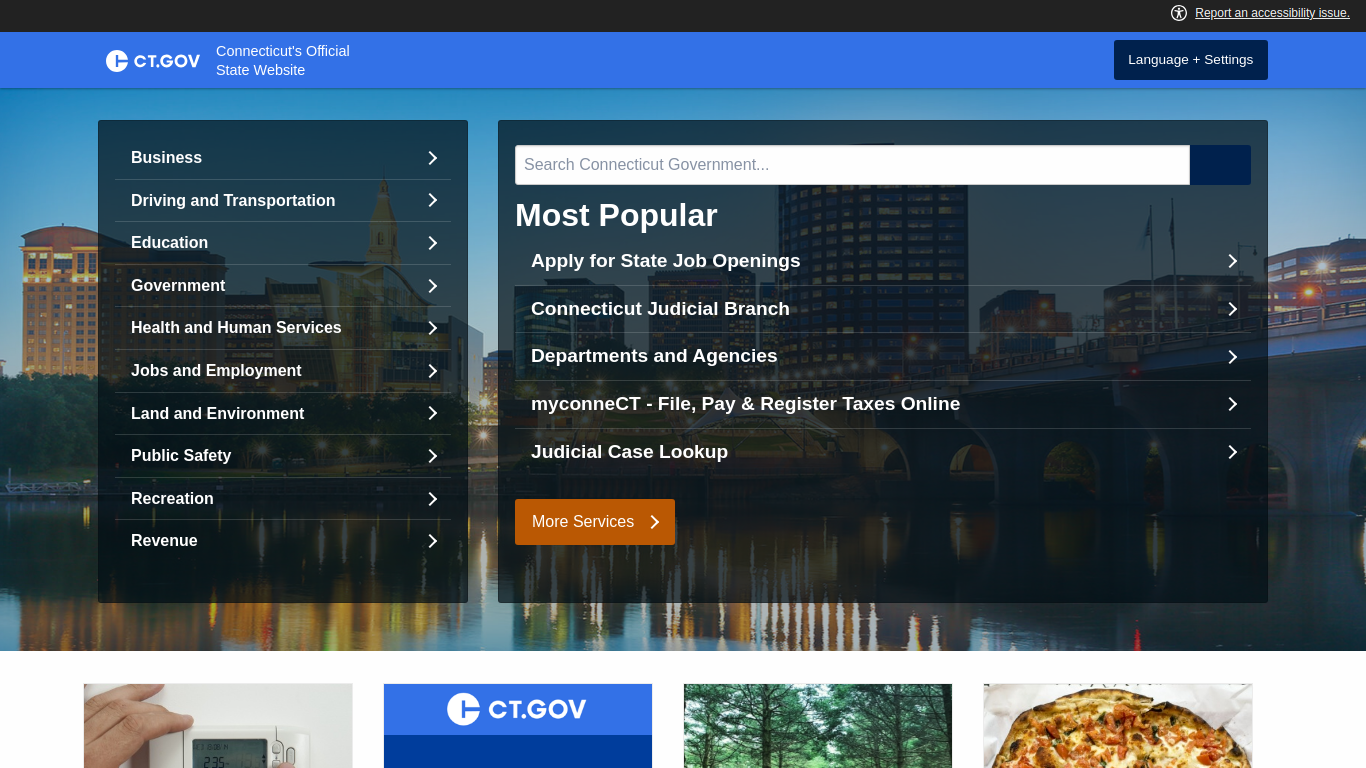Click the text Connecticut's Official State Website
Viewport: 1366px width, 768px height.
[x=283, y=61]
